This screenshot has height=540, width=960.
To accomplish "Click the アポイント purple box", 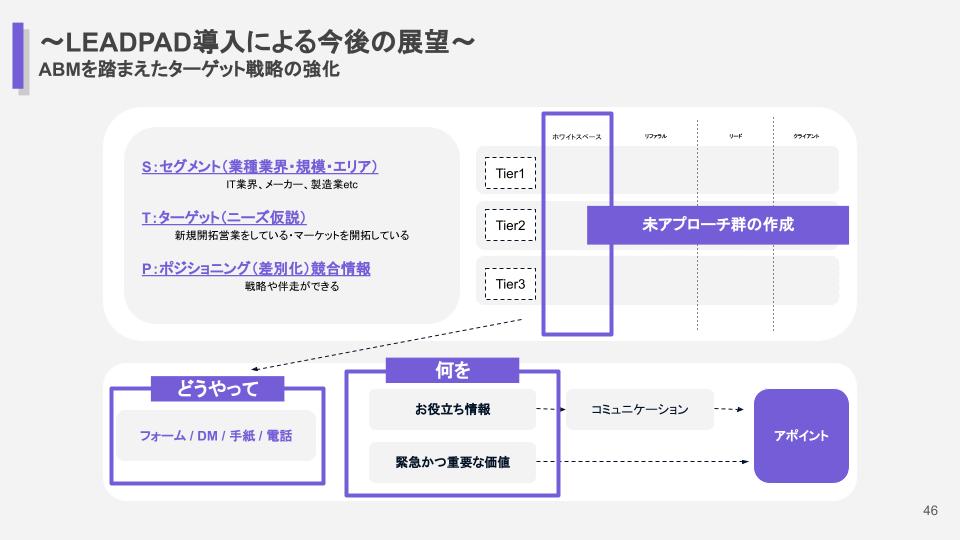I will 801,435.
